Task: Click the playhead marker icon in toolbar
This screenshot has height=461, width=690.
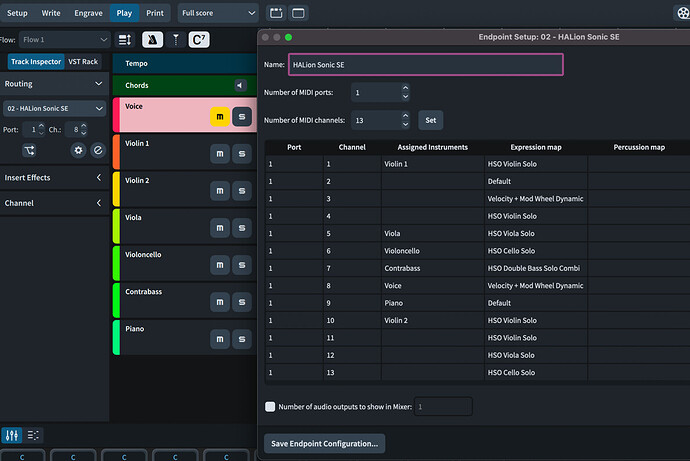Action: [x=176, y=40]
